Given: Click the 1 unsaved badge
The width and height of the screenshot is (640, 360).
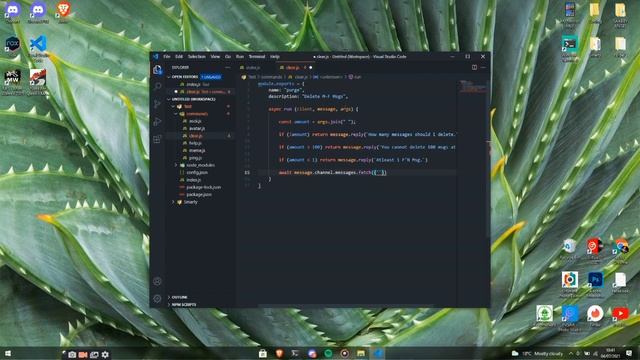Looking at the screenshot, I should pos(211,77).
